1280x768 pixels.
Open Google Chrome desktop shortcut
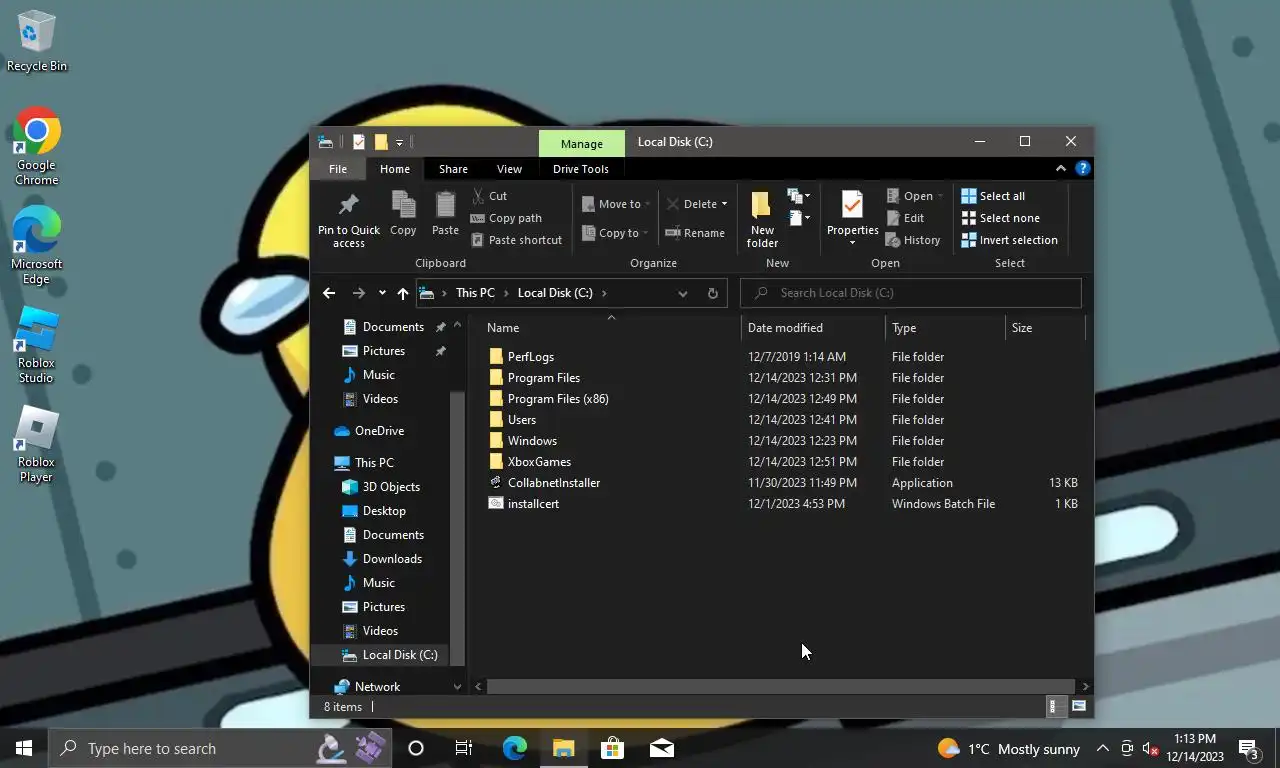(x=36, y=147)
